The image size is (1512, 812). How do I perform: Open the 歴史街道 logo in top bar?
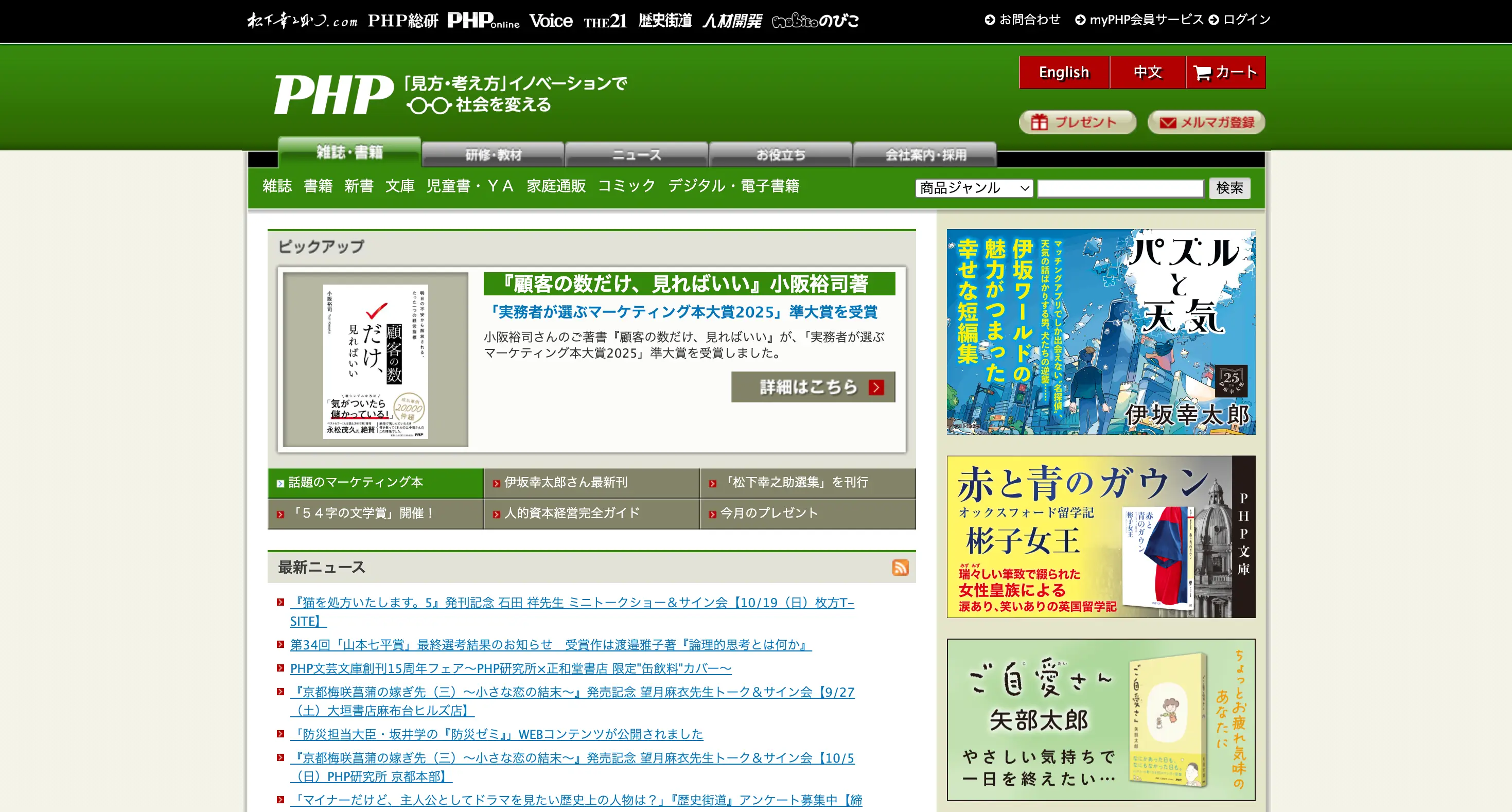pyautogui.click(x=664, y=21)
